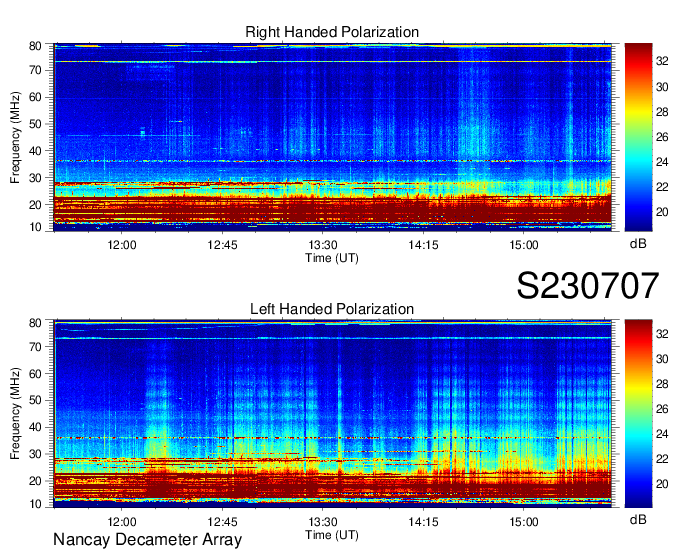This screenshot has height=552, width=680.
Task: Click the 24 dB label on Right Handed colorbar
Action: click(662, 162)
